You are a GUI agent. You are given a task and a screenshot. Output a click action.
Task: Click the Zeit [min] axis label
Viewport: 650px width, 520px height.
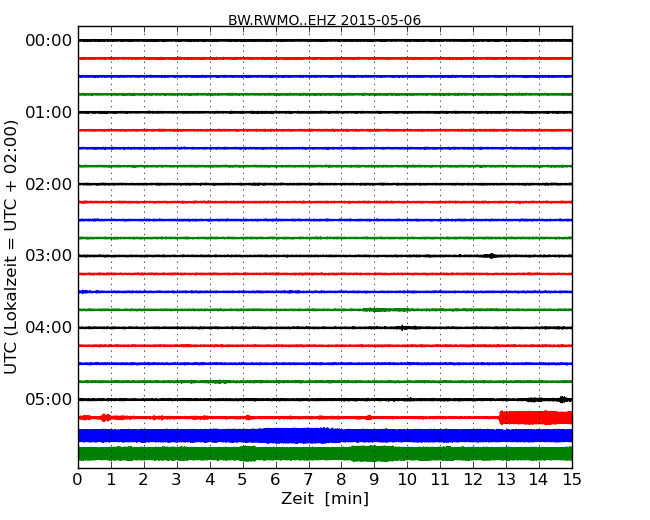(x=325, y=499)
